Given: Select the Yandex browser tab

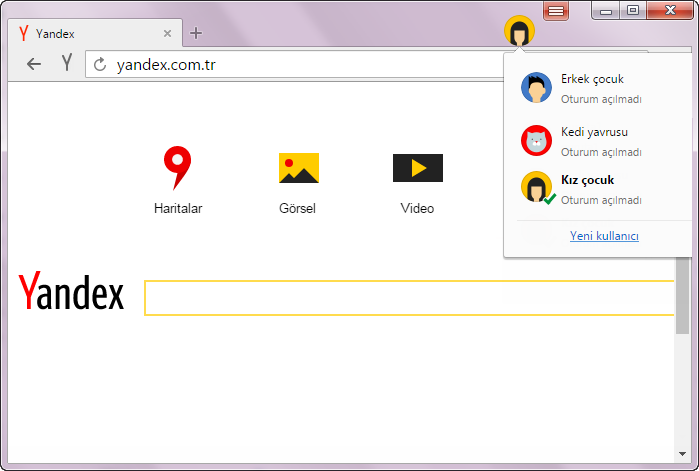Looking at the screenshot, I should pyautogui.click(x=95, y=33).
